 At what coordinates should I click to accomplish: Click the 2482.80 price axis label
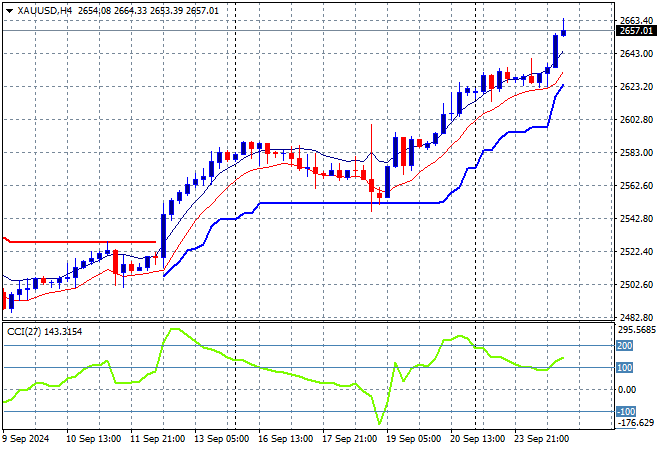(636, 317)
